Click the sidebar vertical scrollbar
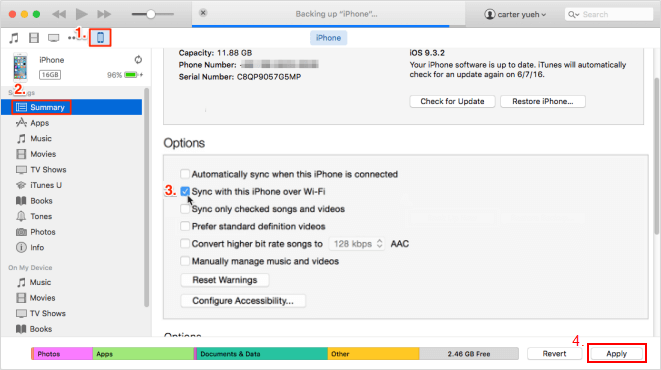The width and height of the screenshot is (661, 370). click(146, 197)
